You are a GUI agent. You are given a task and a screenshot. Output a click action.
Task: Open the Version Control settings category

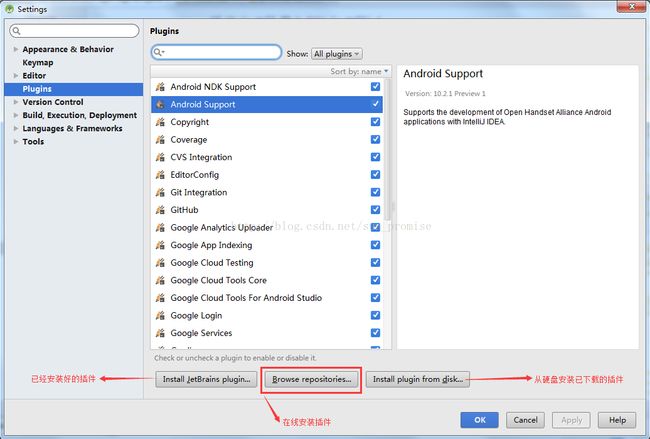[x=53, y=102]
